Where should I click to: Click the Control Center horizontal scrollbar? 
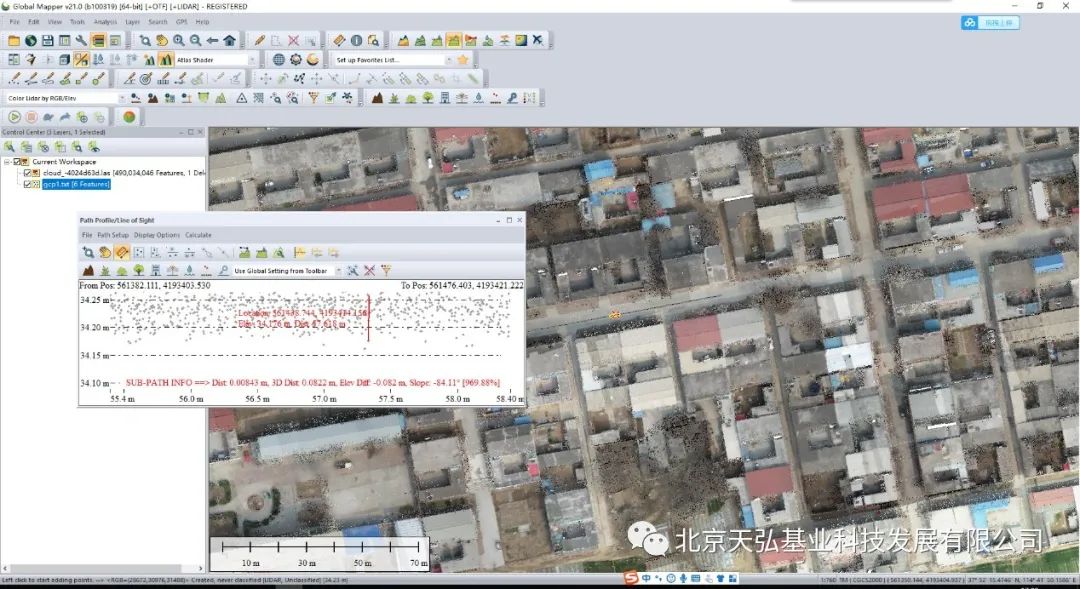tap(103, 568)
